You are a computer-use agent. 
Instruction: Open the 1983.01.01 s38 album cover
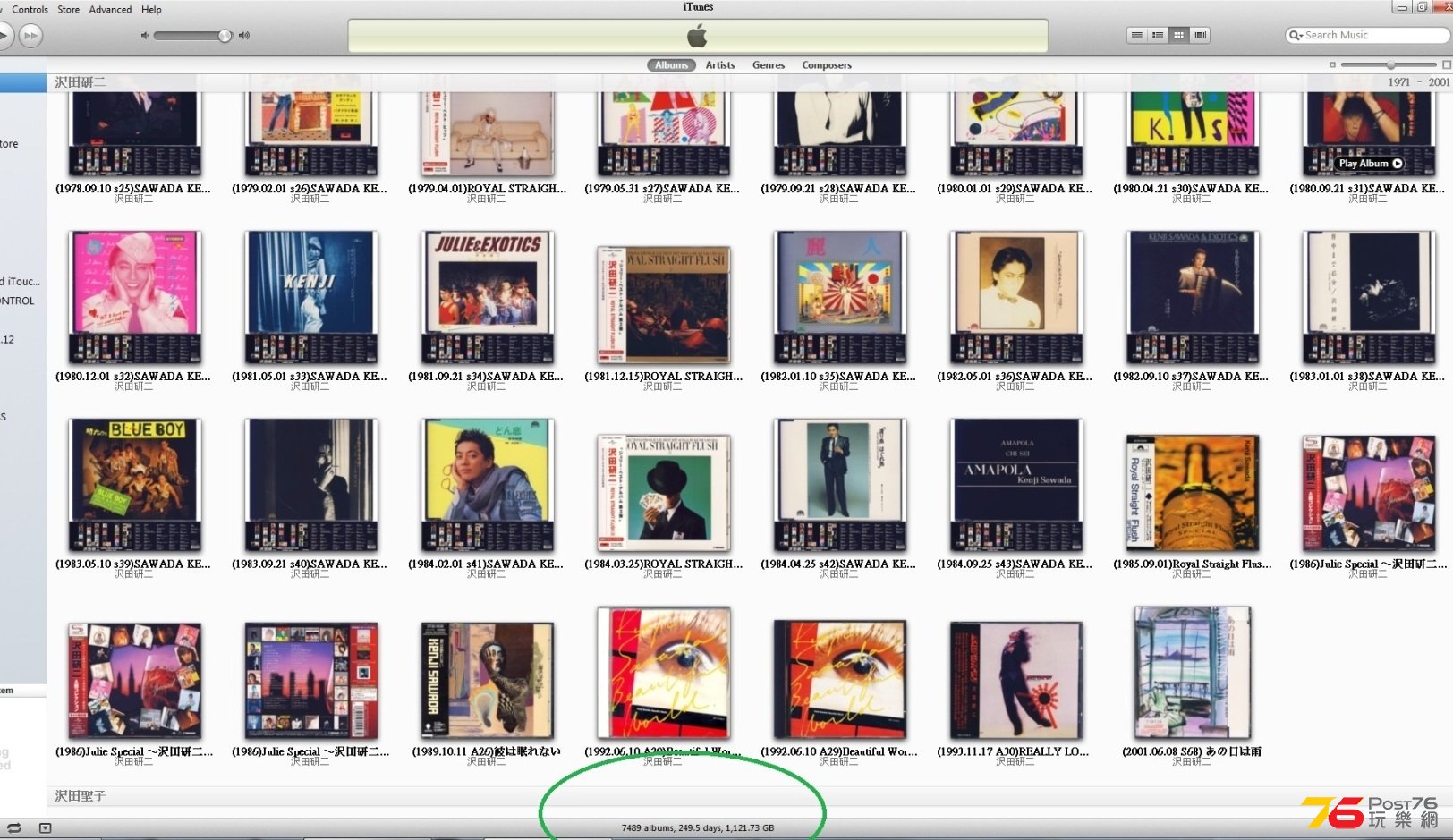pyautogui.click(x=1369, y=297)
